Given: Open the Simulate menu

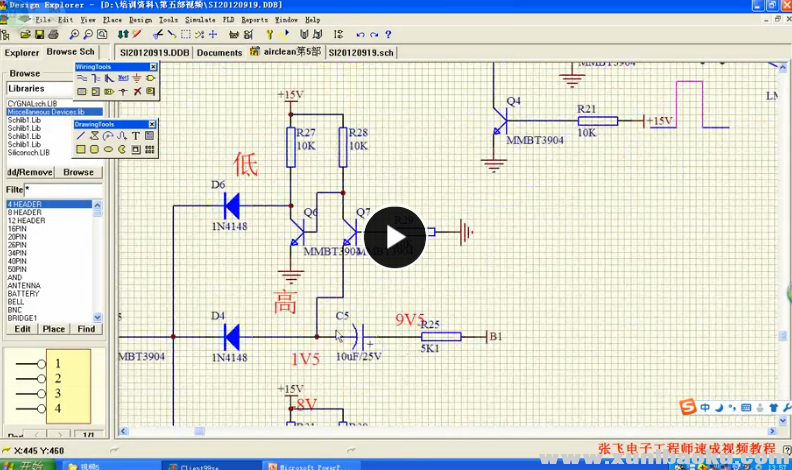Looking at the screenshot, I should coord(200,19).
